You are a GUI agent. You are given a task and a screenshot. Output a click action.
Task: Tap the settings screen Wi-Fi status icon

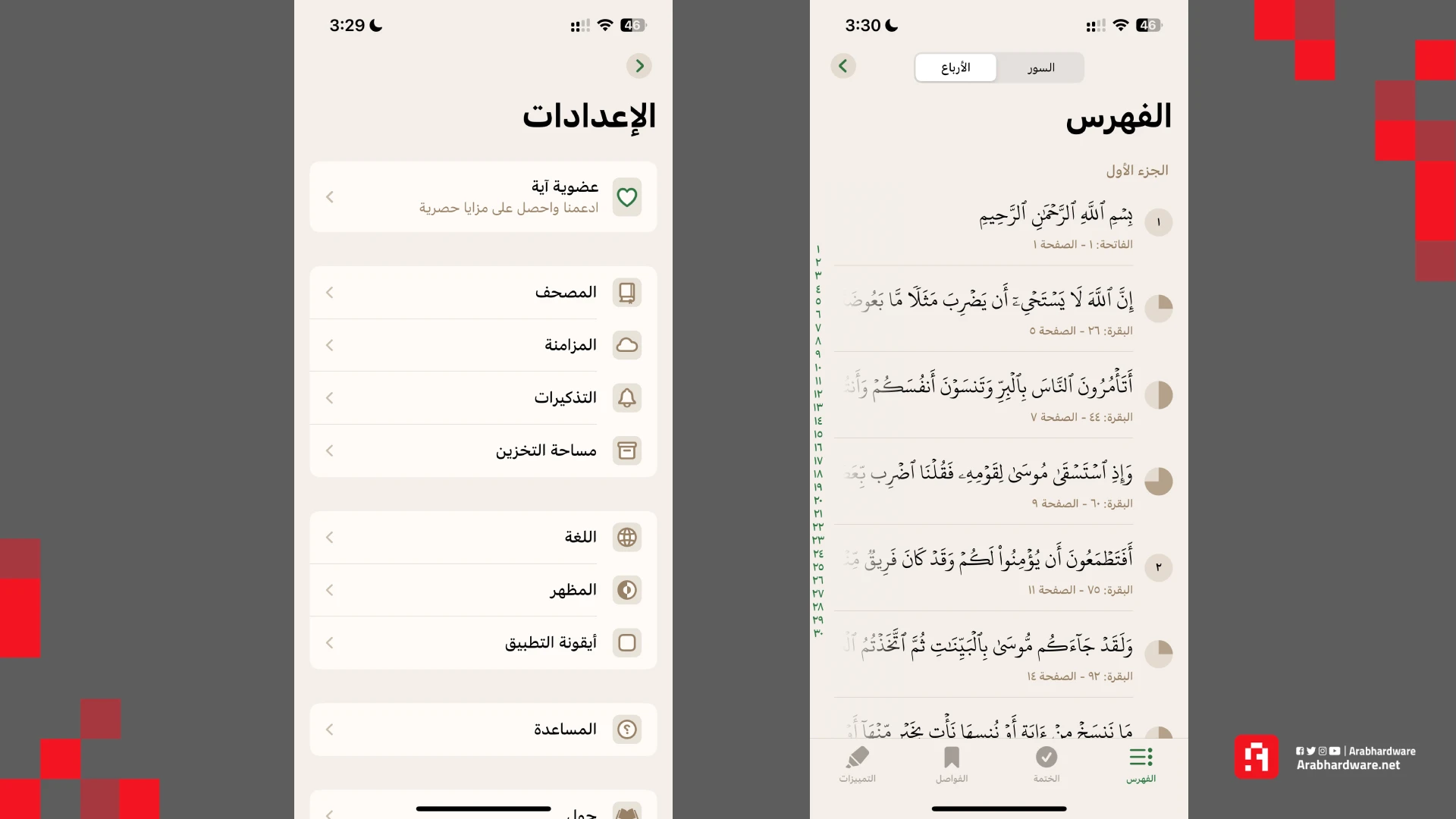point(604,25)
